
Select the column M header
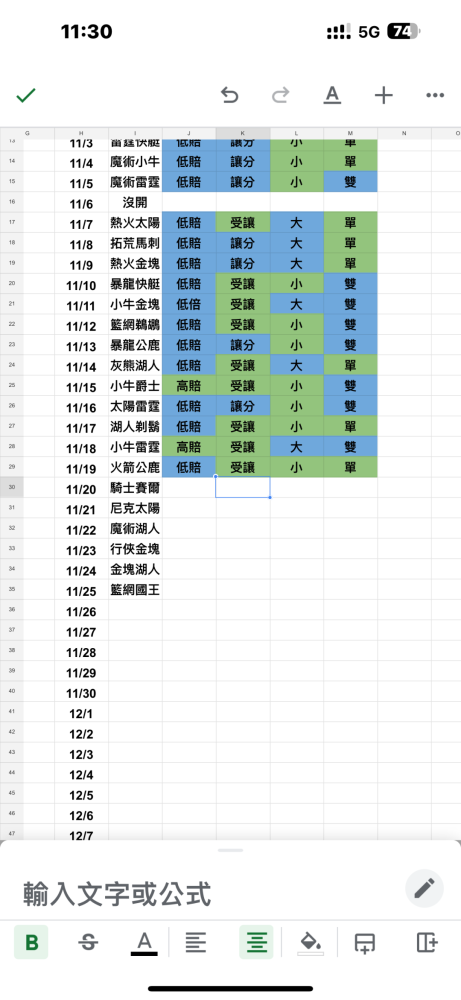point(350,133)
